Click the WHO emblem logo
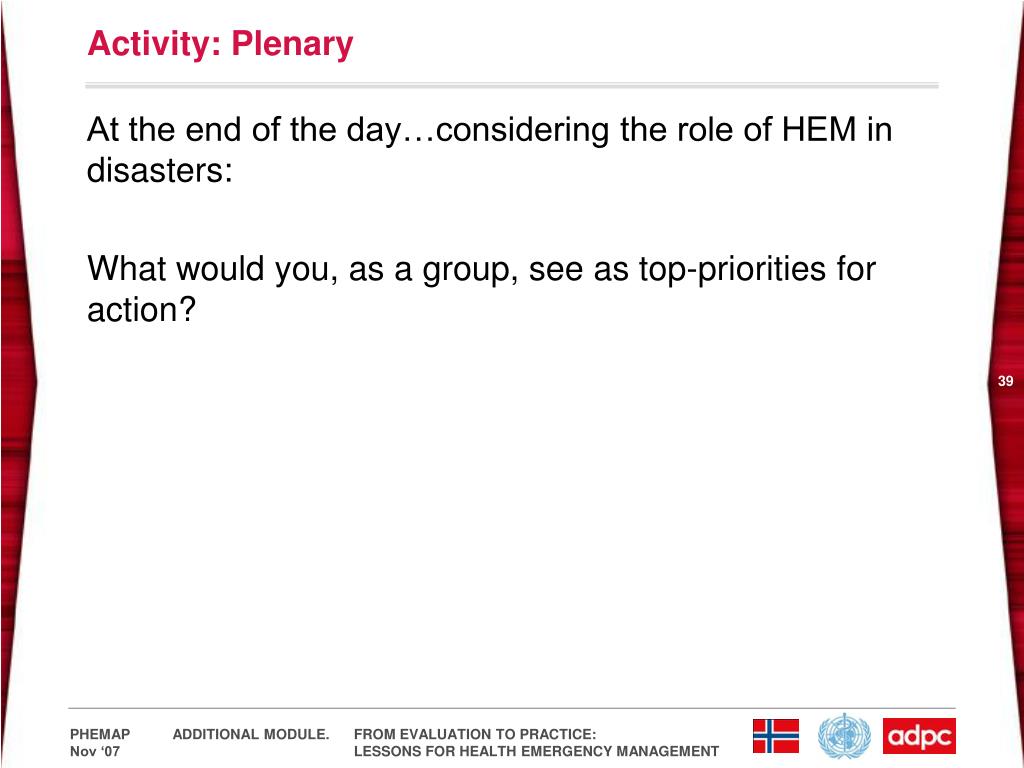 844,736
